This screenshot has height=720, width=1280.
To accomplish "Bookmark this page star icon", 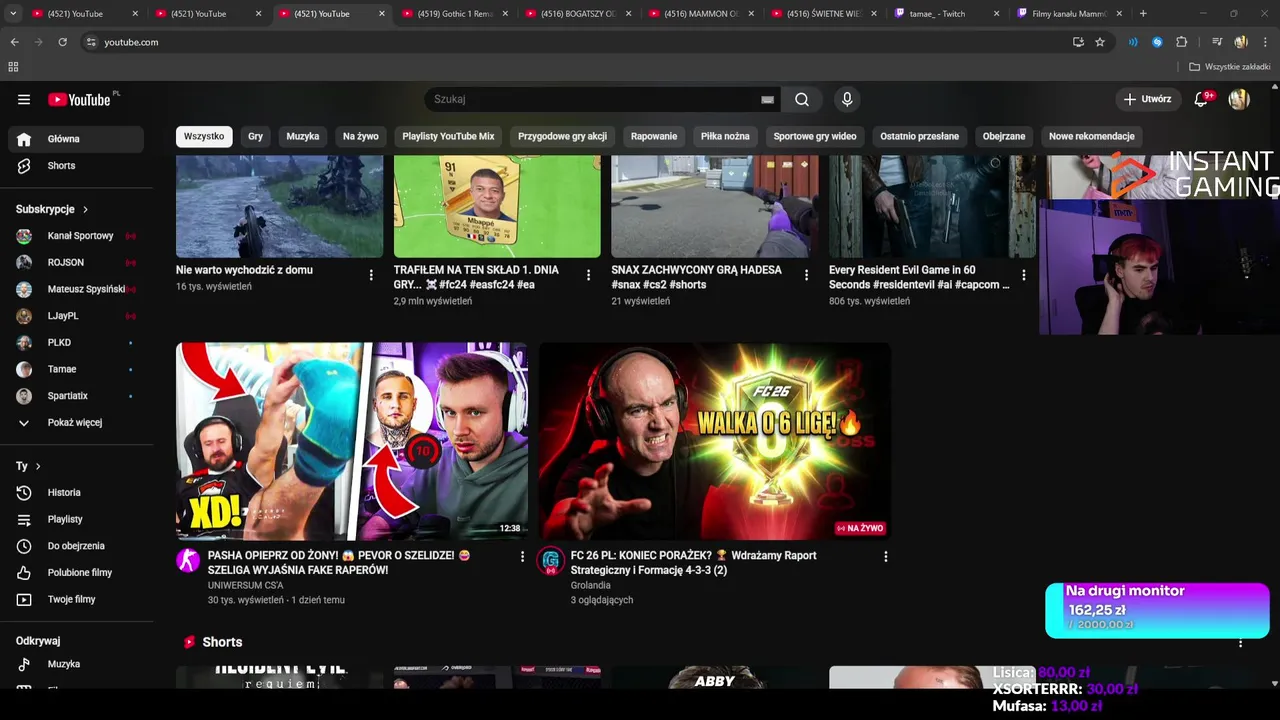I will point(1100,42).
